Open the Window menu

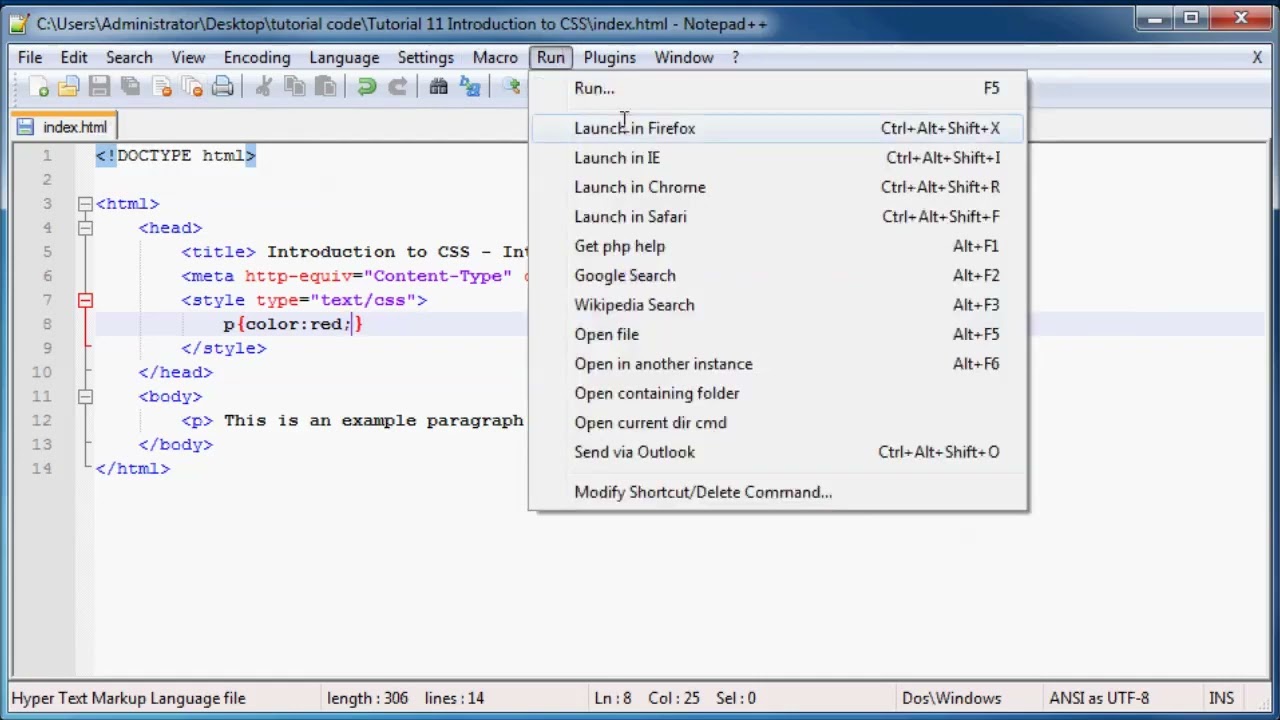684,58
